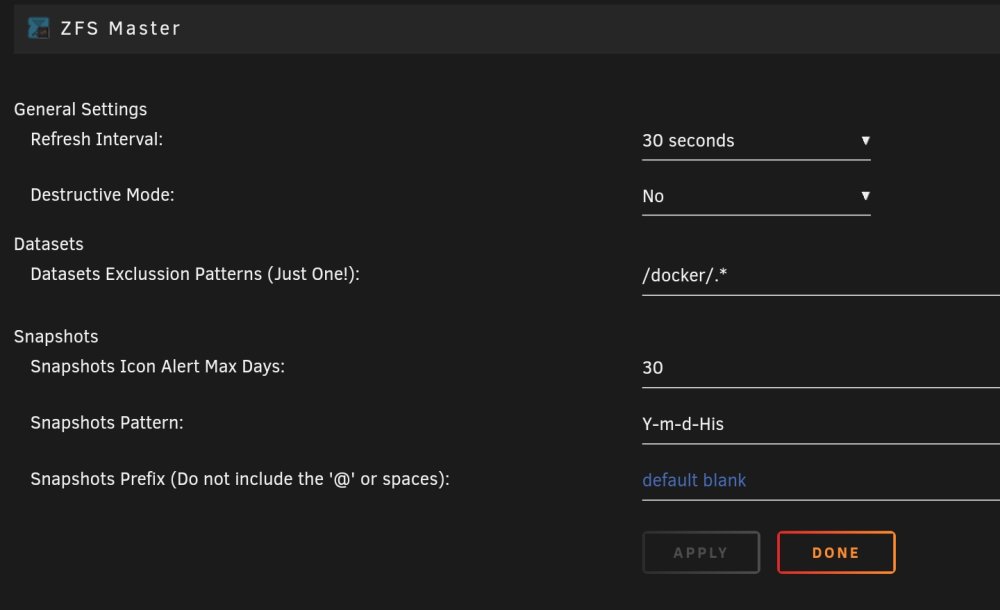Edit the Y-m-d-His Snapshots Pattern field

(821, 424)
